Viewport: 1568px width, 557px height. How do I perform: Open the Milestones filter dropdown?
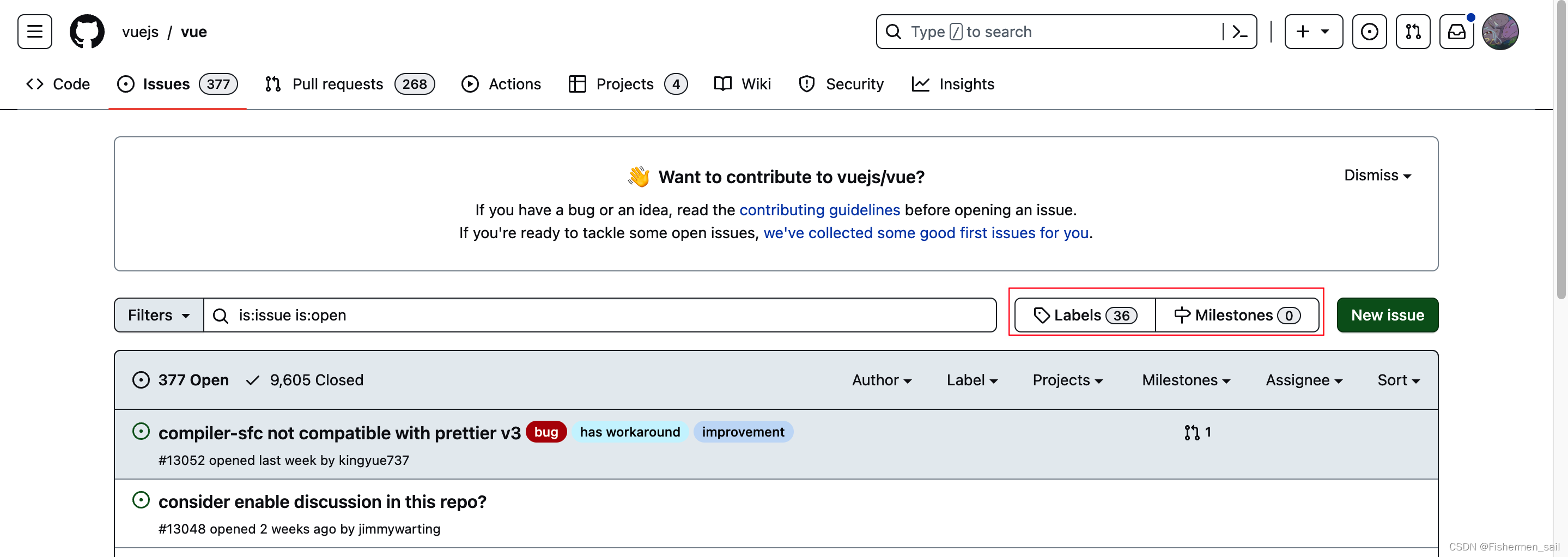1186,380
